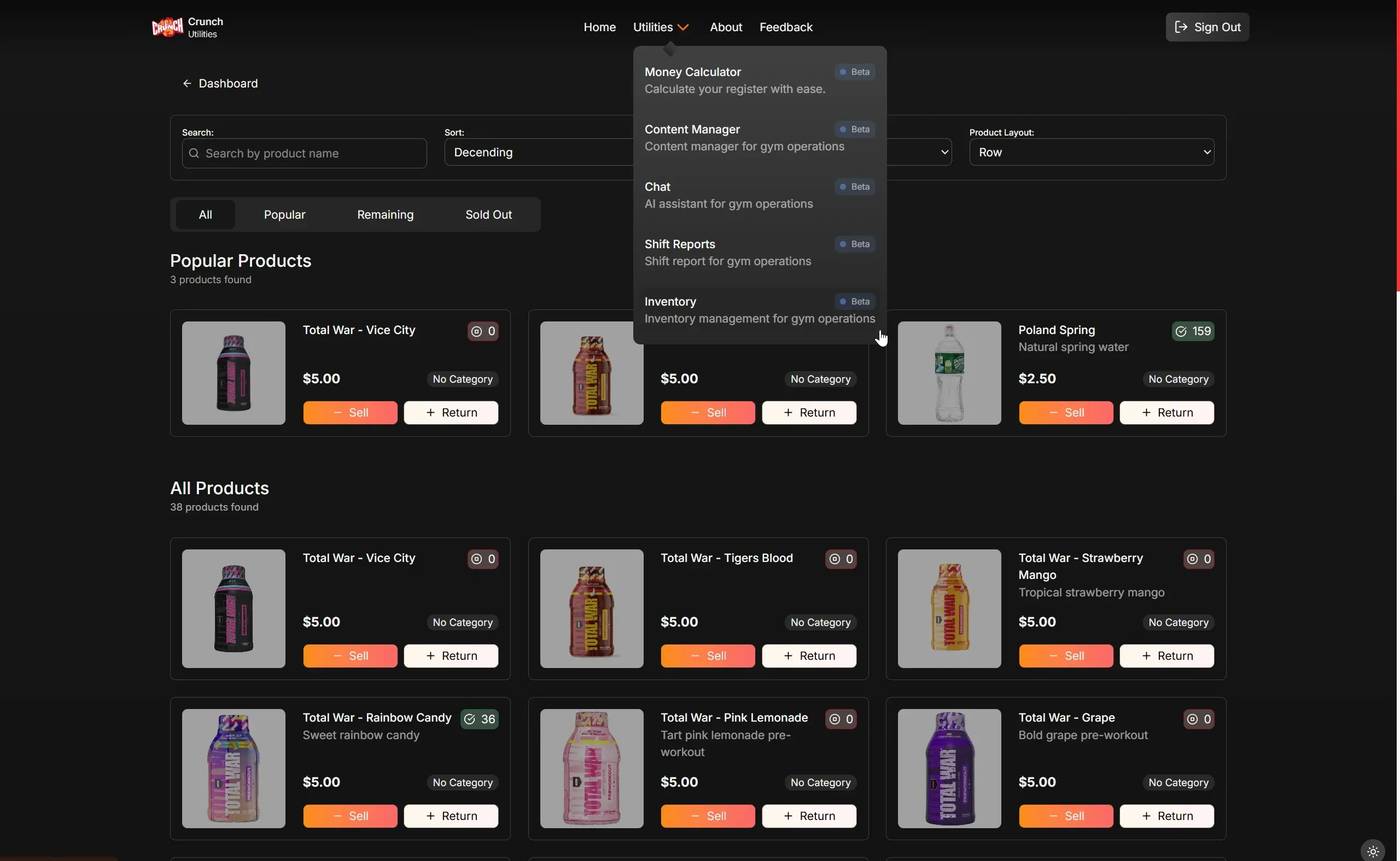
Task: Click '$2.50' price on Poland Spring
Action: pos(1037,379)
